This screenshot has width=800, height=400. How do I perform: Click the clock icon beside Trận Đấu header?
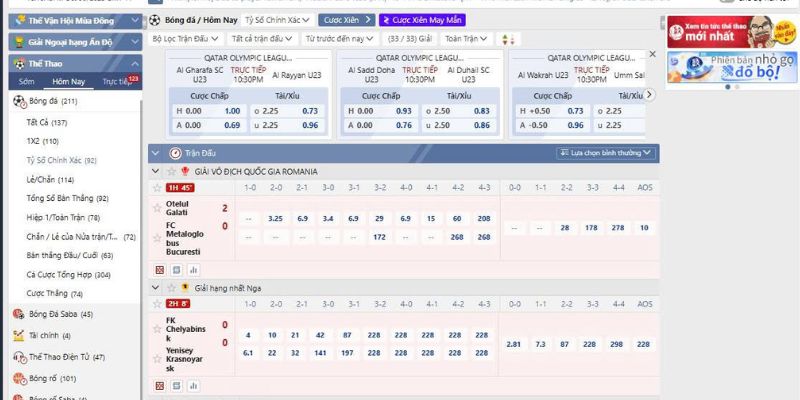tap(175, 153)
